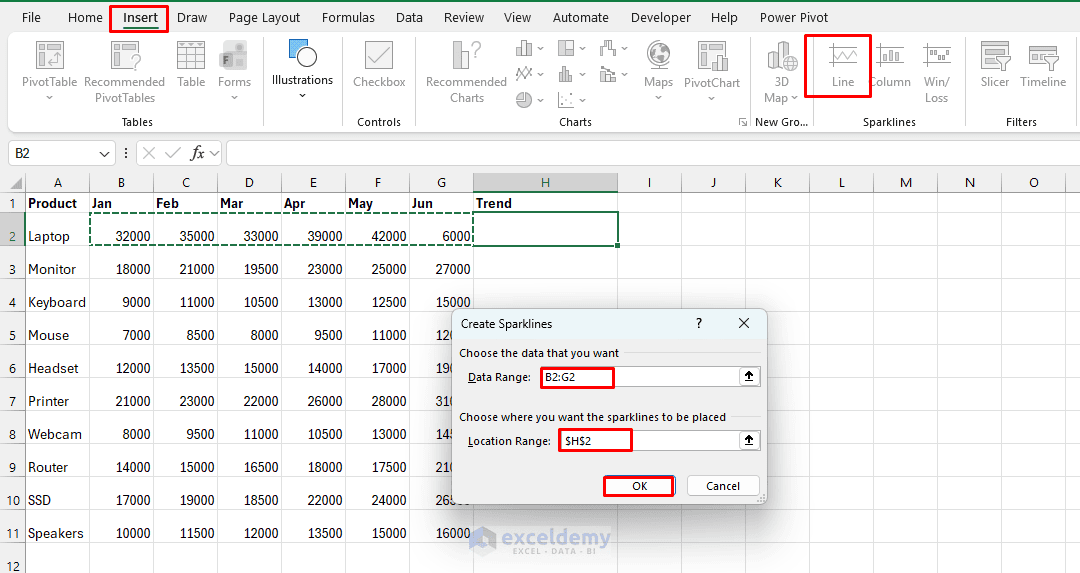Open the File tab
Screen dimensions: 1080x573
[x=31, y=17]
